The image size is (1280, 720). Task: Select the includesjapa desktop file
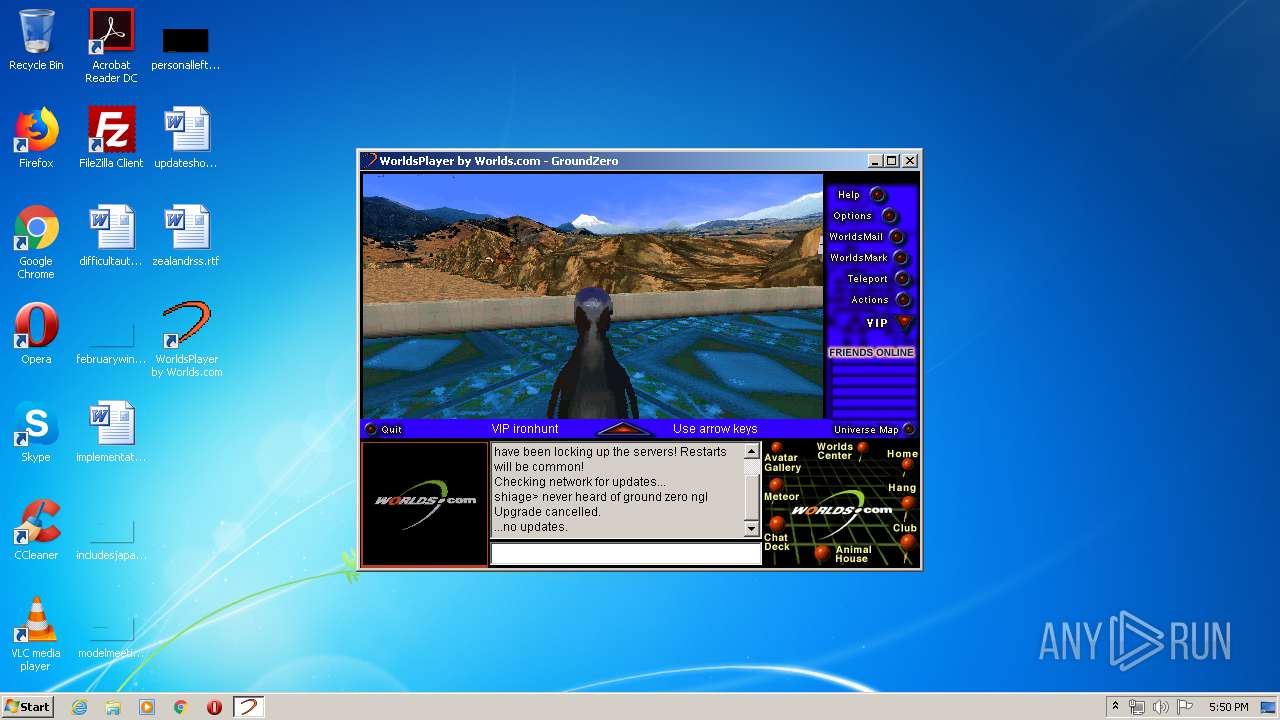(111, 538)
